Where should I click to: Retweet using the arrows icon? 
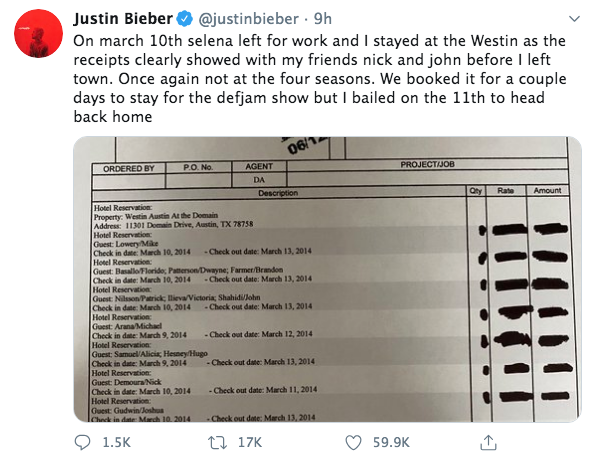coord(217,442)
